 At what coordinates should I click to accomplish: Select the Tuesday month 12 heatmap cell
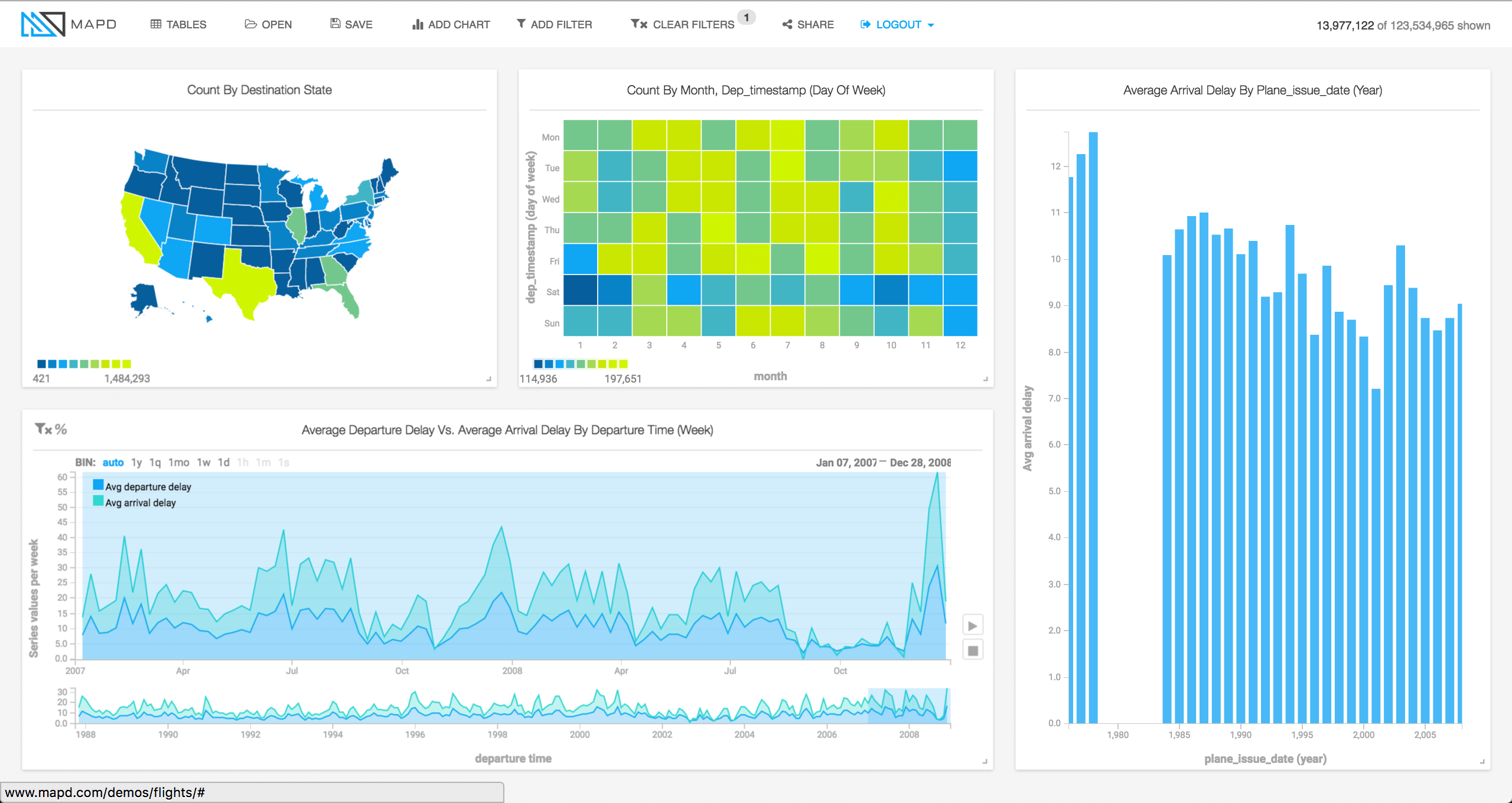click(960, 166)
